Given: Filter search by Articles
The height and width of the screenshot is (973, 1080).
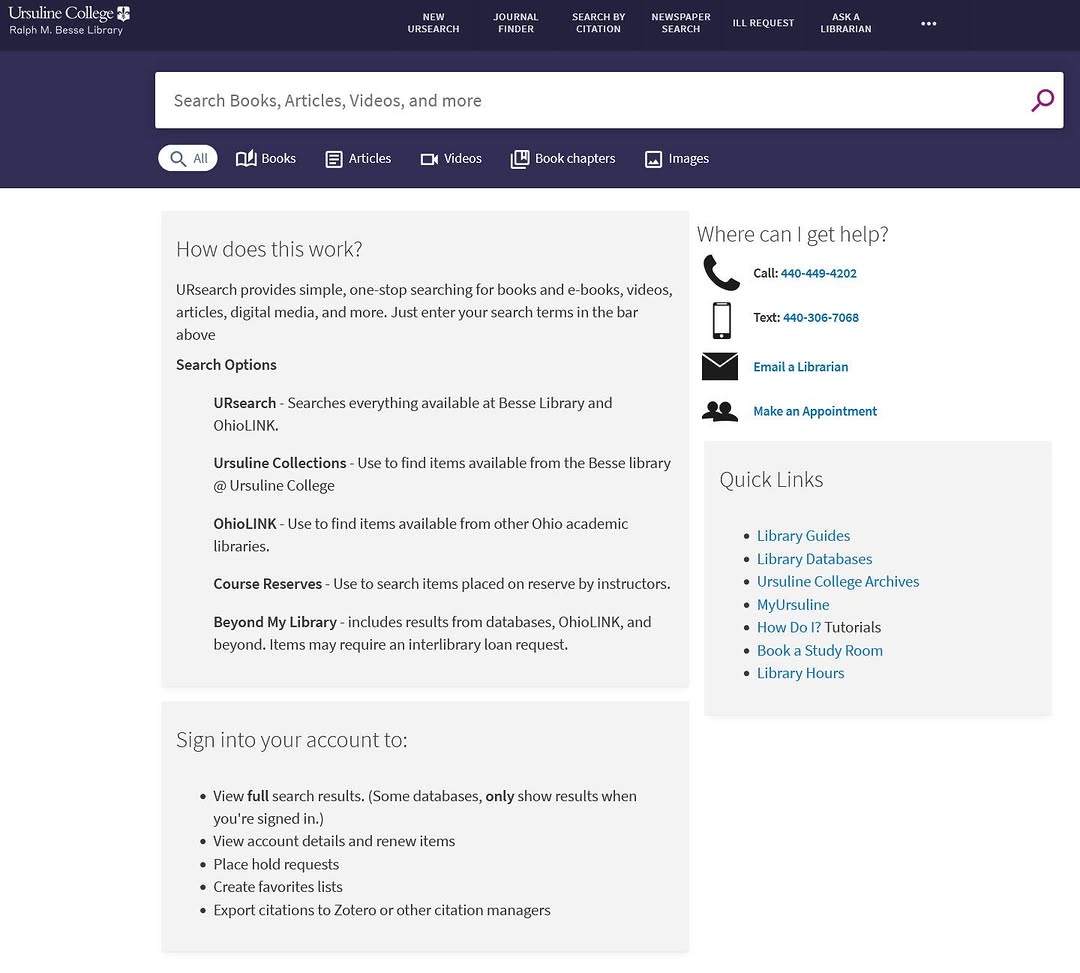Looking at the screenshot, I should (x=358, y=159).
